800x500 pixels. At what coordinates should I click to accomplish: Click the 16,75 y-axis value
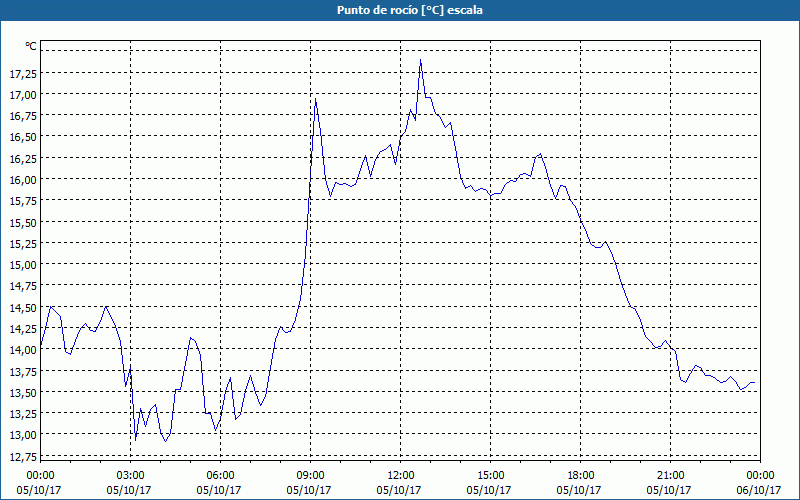click(x=23, y=116)
